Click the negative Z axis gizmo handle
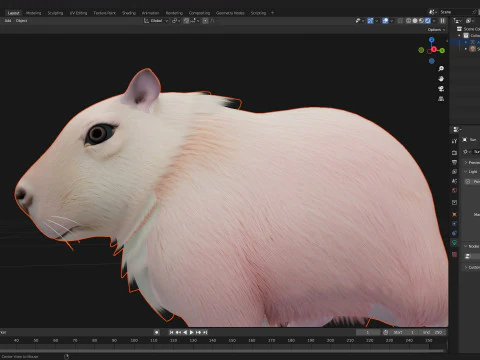Screen dimensions: 480x360 pyautogui.click(x=432, y=61)
